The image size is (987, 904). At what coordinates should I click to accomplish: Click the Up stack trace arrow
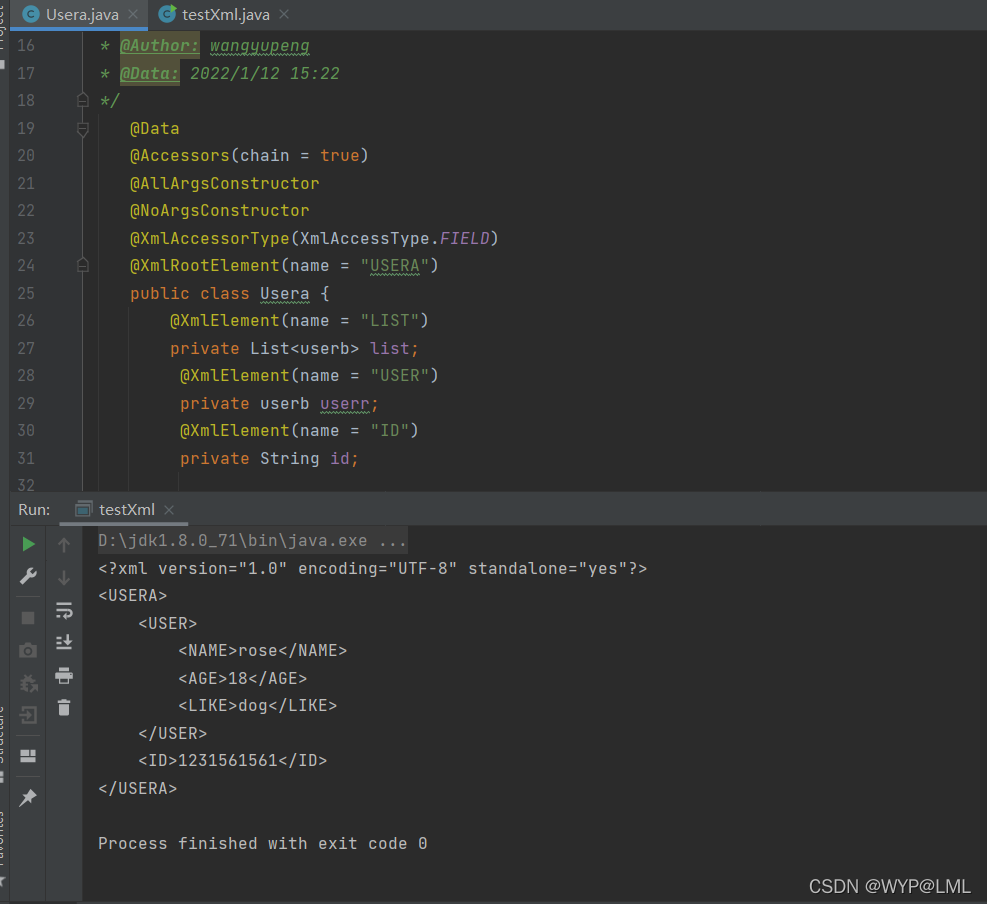coord(64,545)
